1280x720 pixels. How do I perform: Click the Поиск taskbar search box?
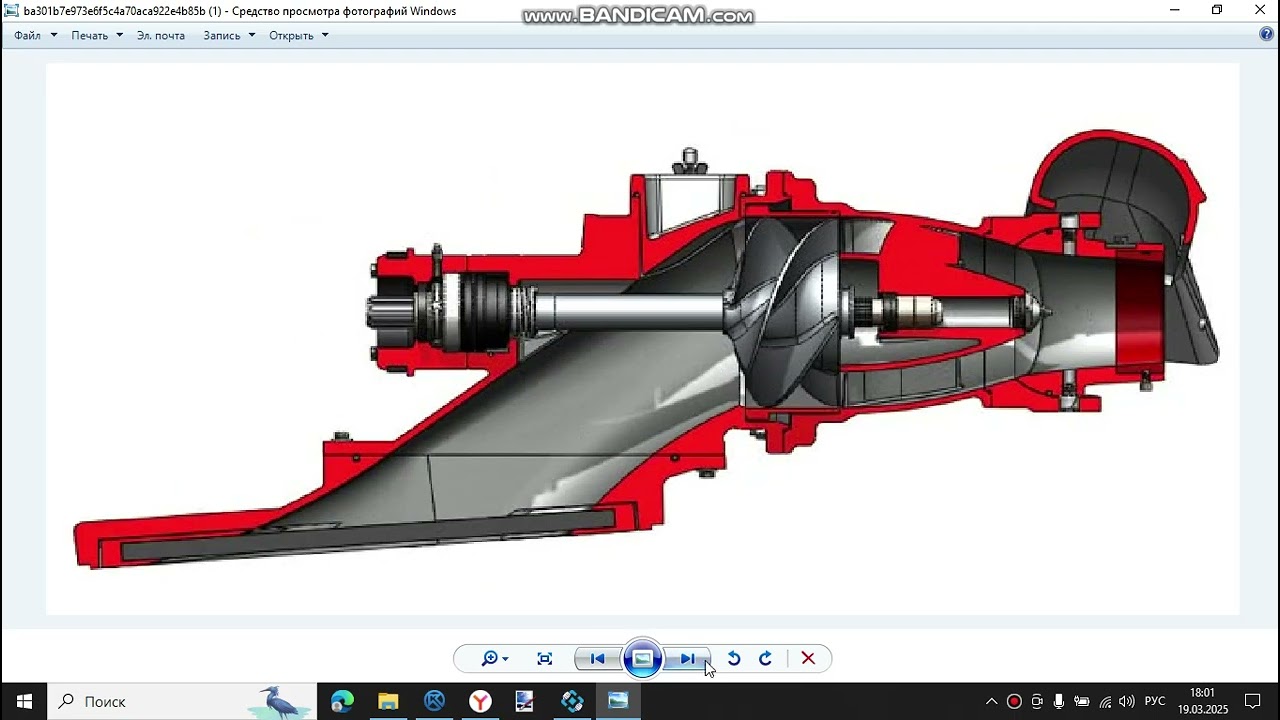pyautogui.click(x=183, y=701)
